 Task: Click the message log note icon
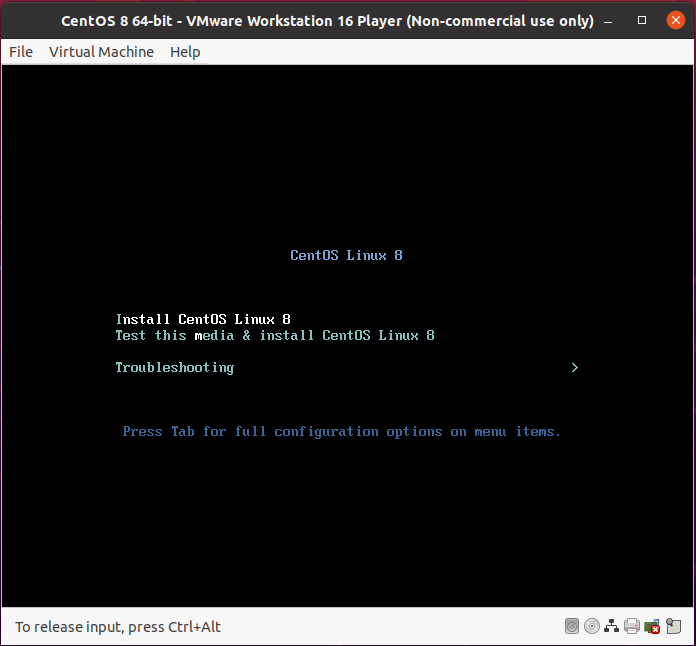coord(675,627)
